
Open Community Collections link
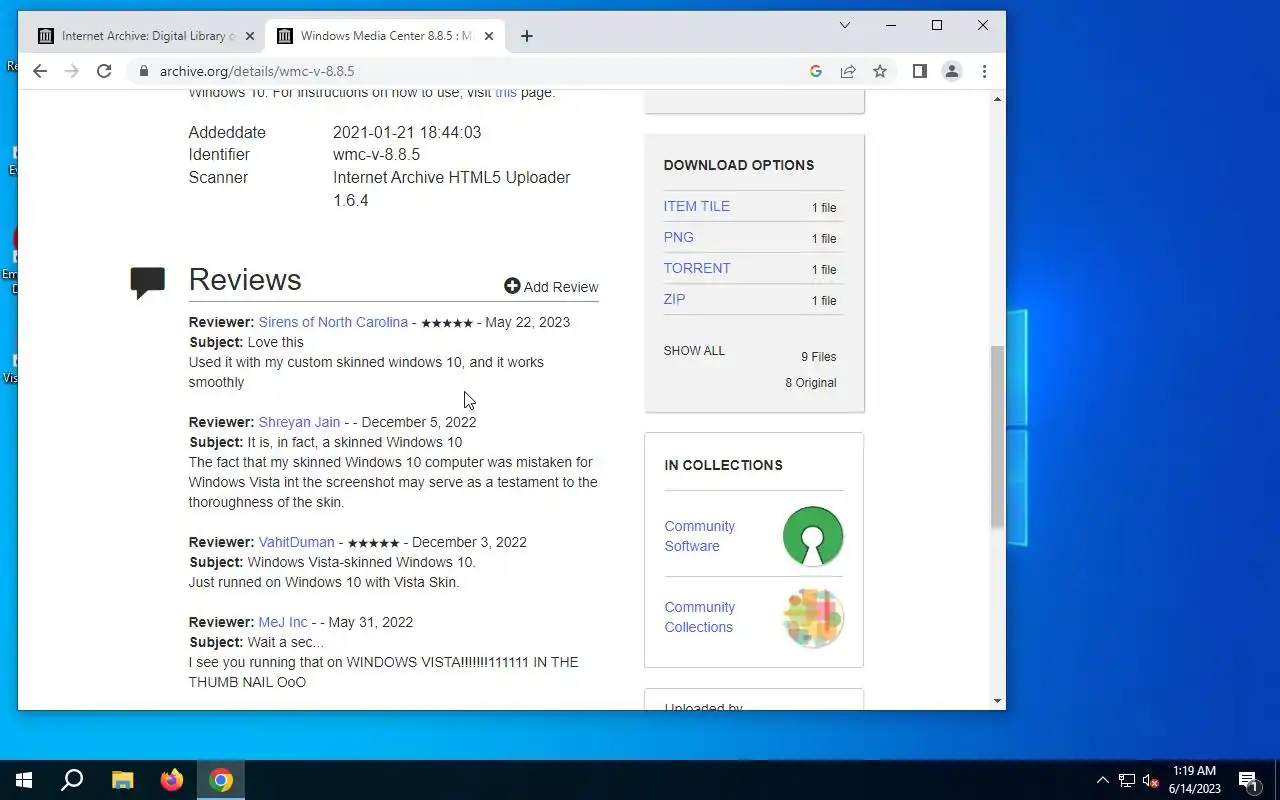(x=699, y=617)
